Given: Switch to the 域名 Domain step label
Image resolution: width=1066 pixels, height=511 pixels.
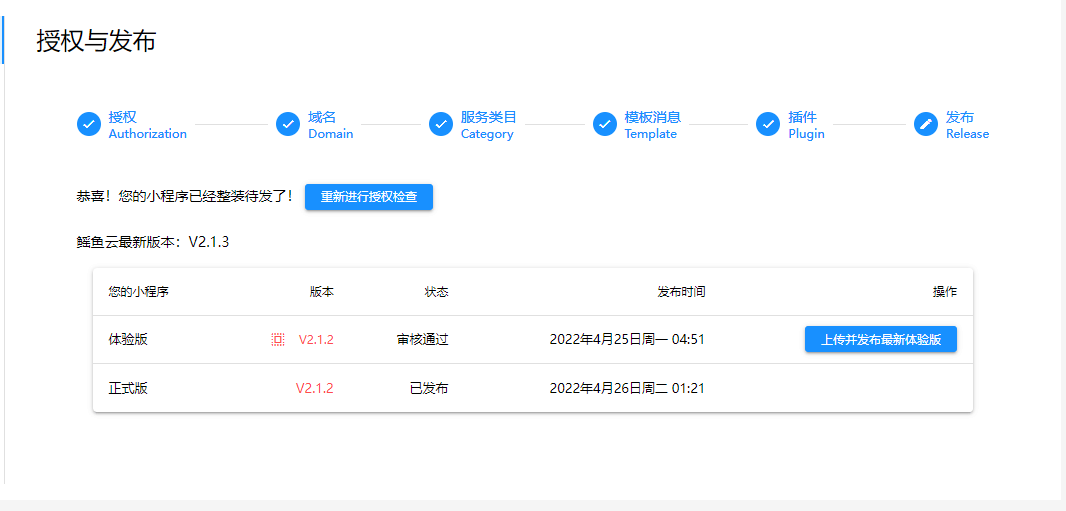Looking at the screenshot, I should click(330, 125).
